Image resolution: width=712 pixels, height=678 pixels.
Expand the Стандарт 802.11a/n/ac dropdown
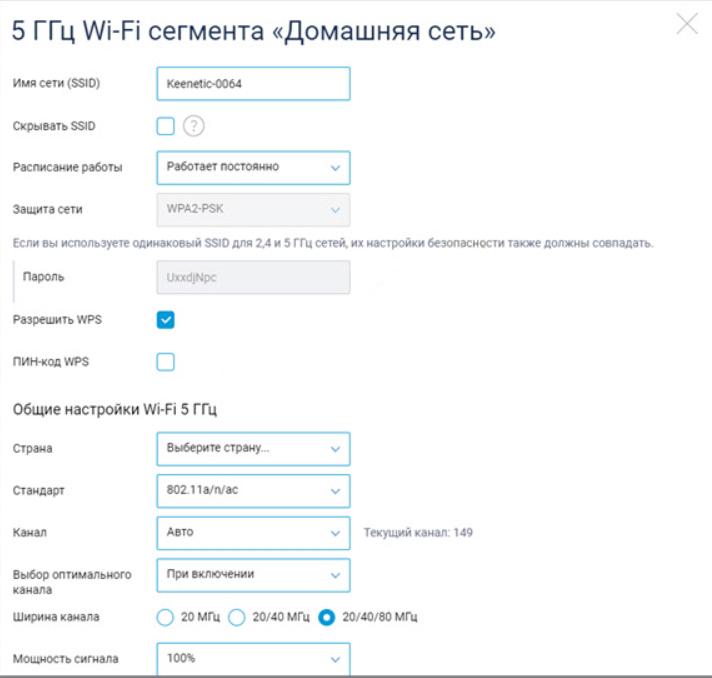pyautogui.click(x=253, y=491)
